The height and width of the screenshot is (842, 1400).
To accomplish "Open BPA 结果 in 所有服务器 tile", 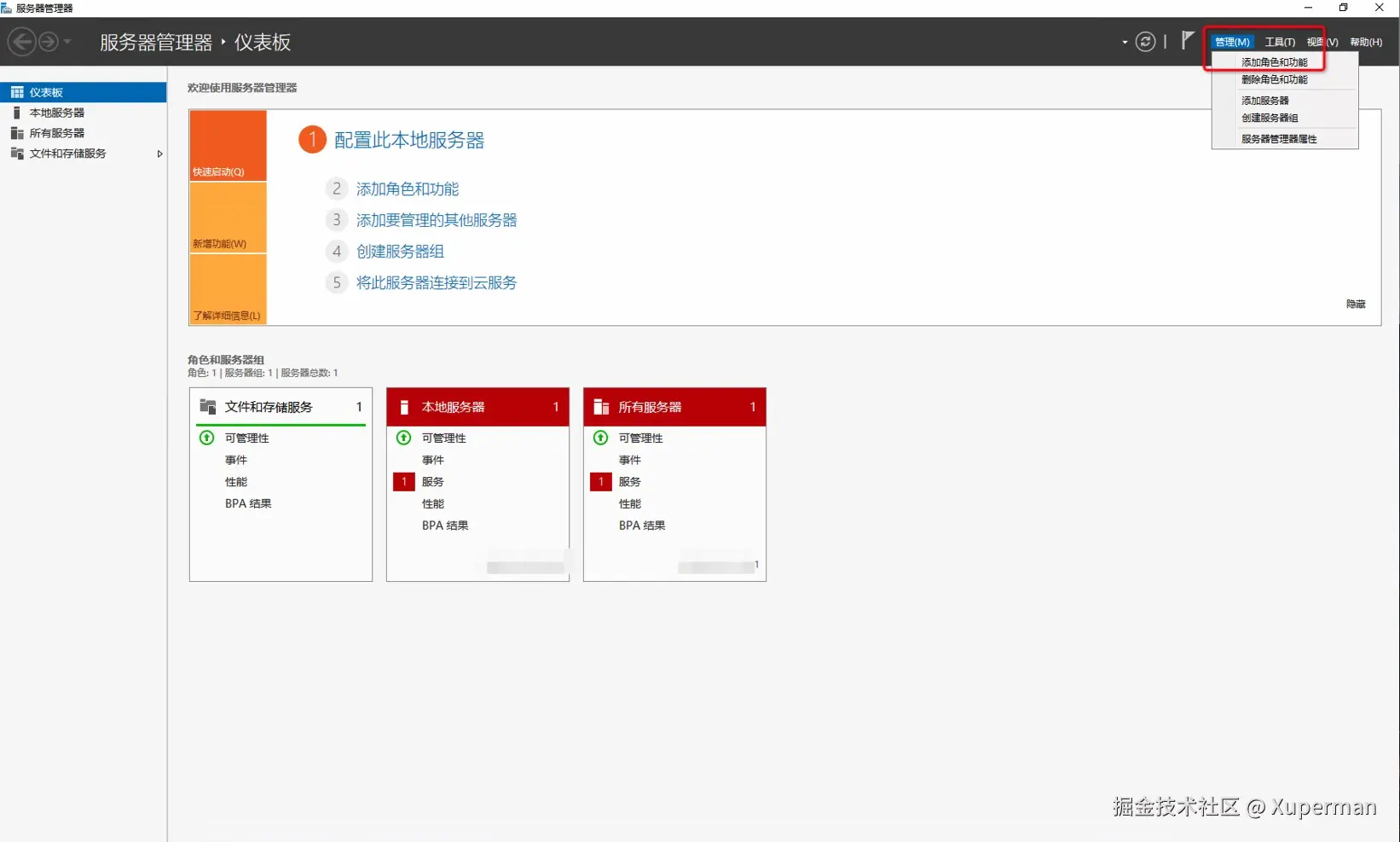I will [642, 526].
